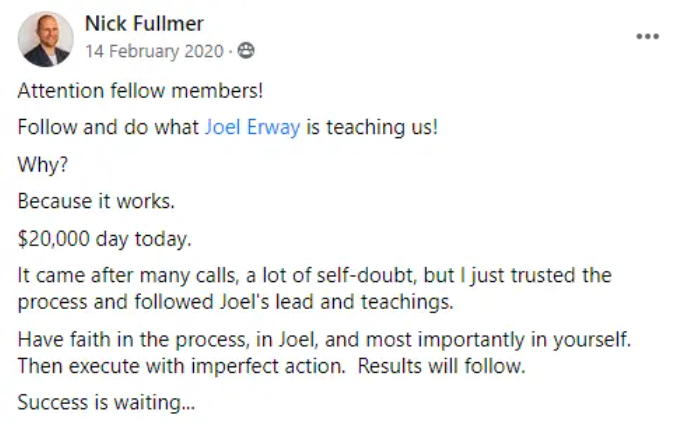Click the 'Attention fellow members!' line
The image size is (688, 427).
click(140, 91)
